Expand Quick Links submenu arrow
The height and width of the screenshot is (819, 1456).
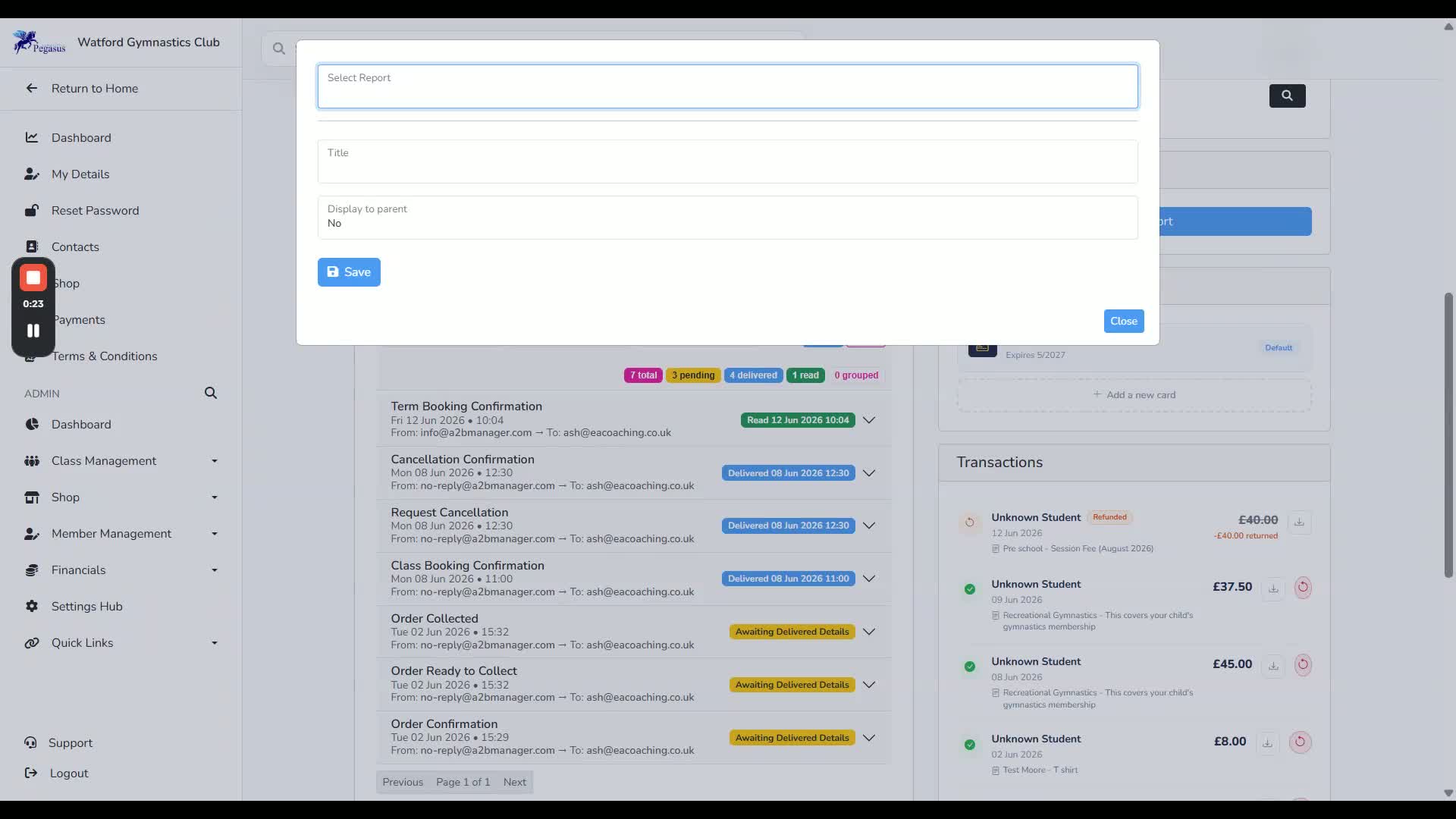click(215, 643)
